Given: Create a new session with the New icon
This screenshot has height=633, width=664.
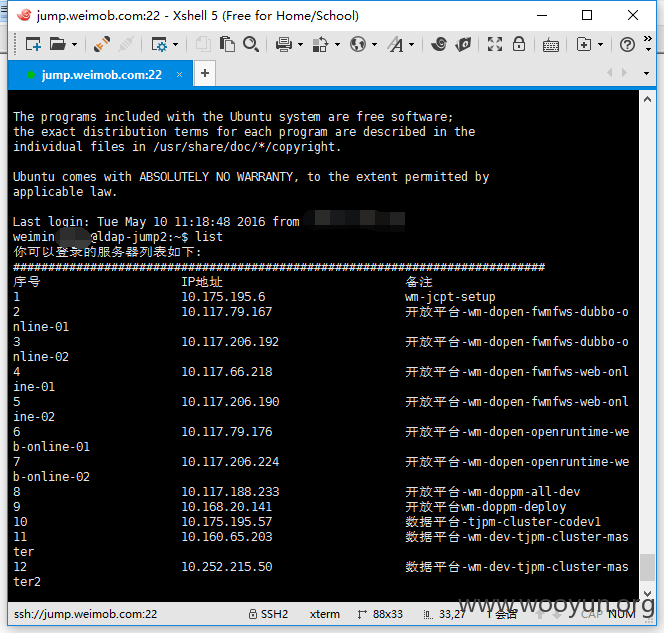Looking at the screenshot, I should point(33,44).
